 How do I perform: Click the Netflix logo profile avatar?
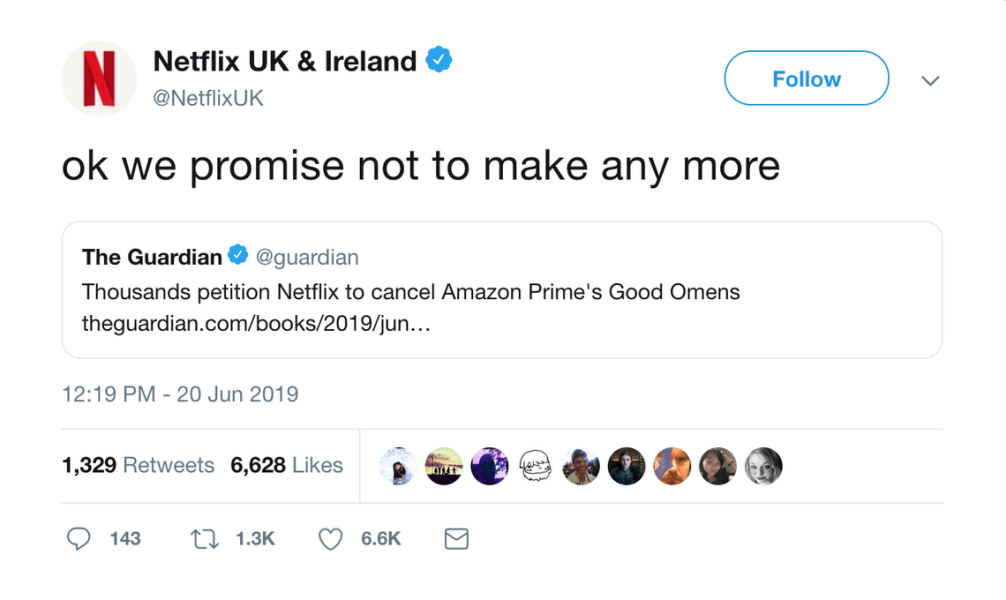97,78
